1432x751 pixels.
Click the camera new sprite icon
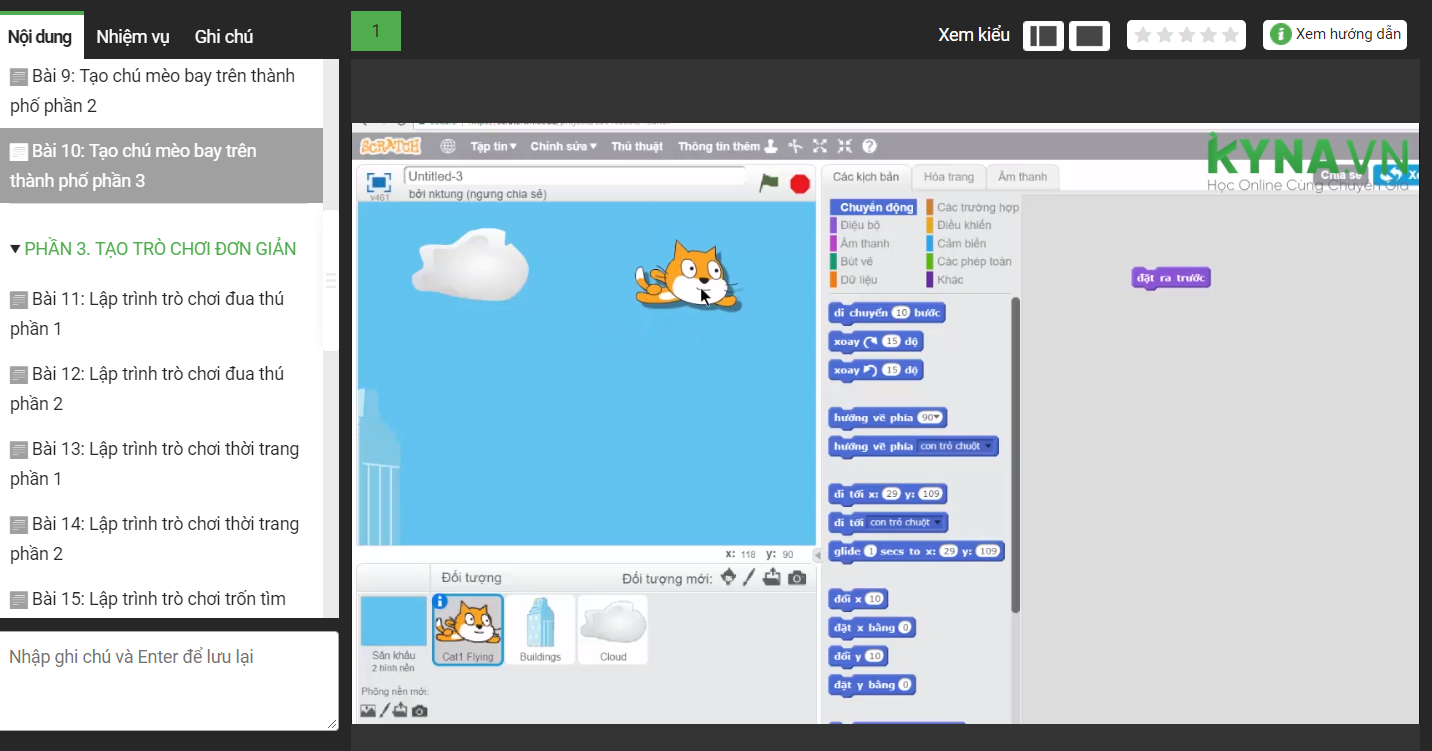[796, 577]
